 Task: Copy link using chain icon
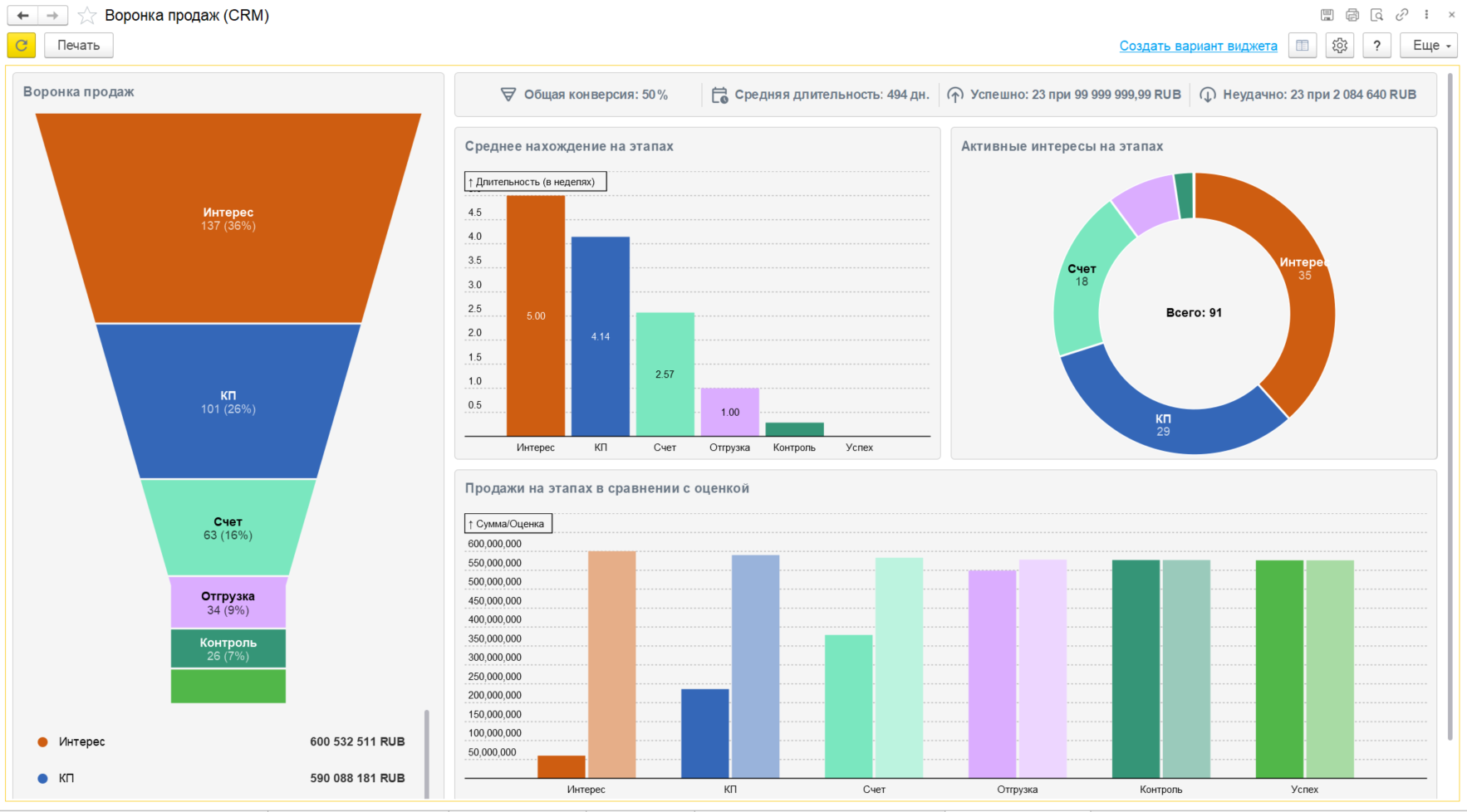(1401, 15)
